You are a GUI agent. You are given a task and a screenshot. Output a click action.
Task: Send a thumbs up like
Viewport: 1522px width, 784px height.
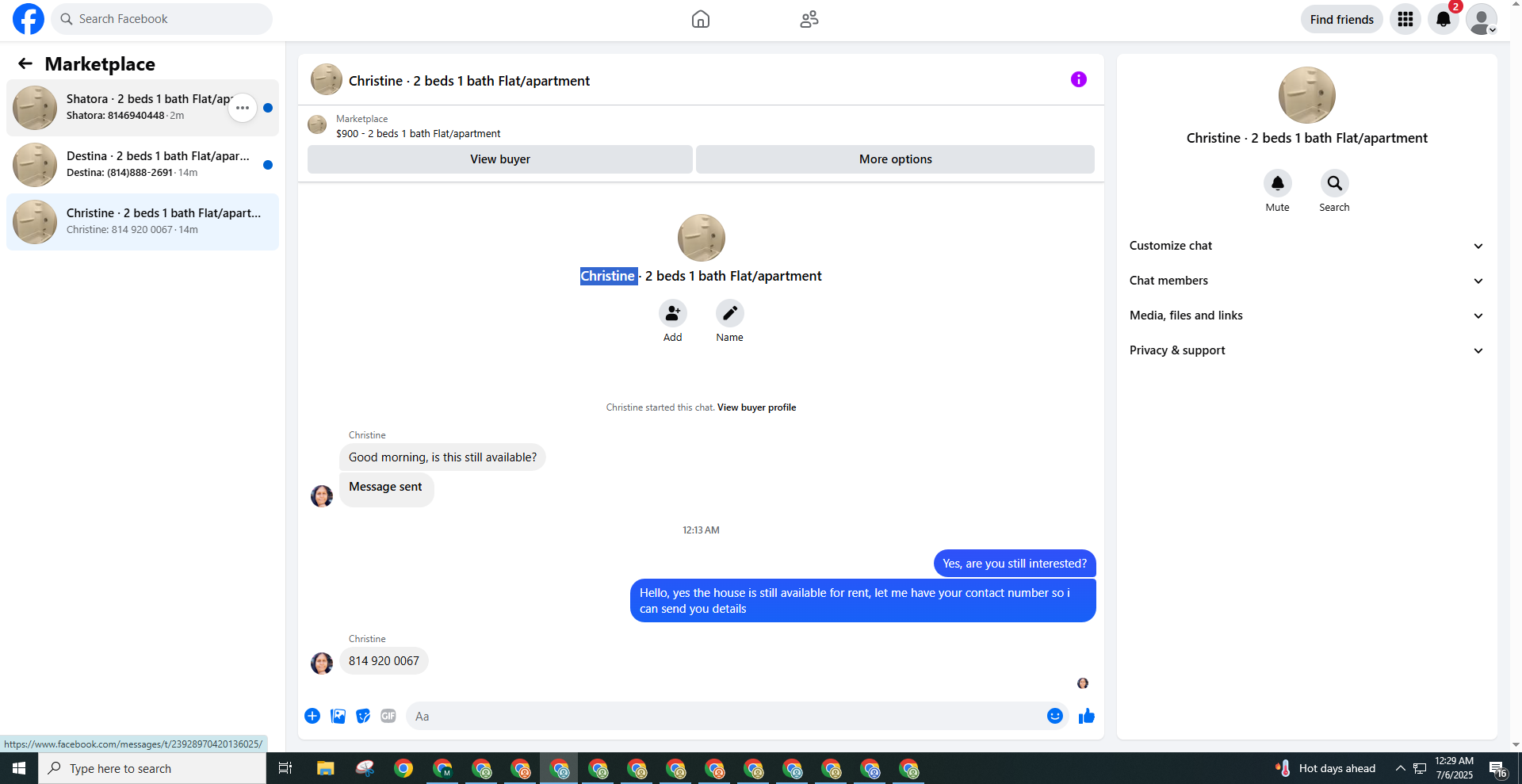click(1087, 716)
